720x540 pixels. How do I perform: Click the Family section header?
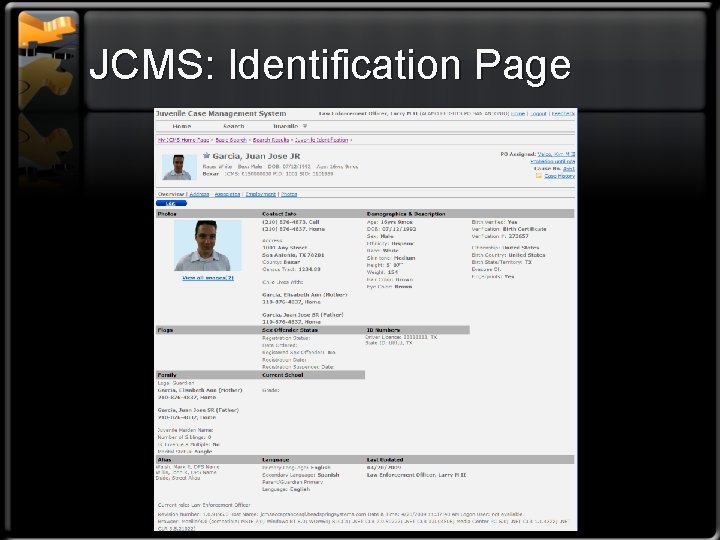(167, 375)
